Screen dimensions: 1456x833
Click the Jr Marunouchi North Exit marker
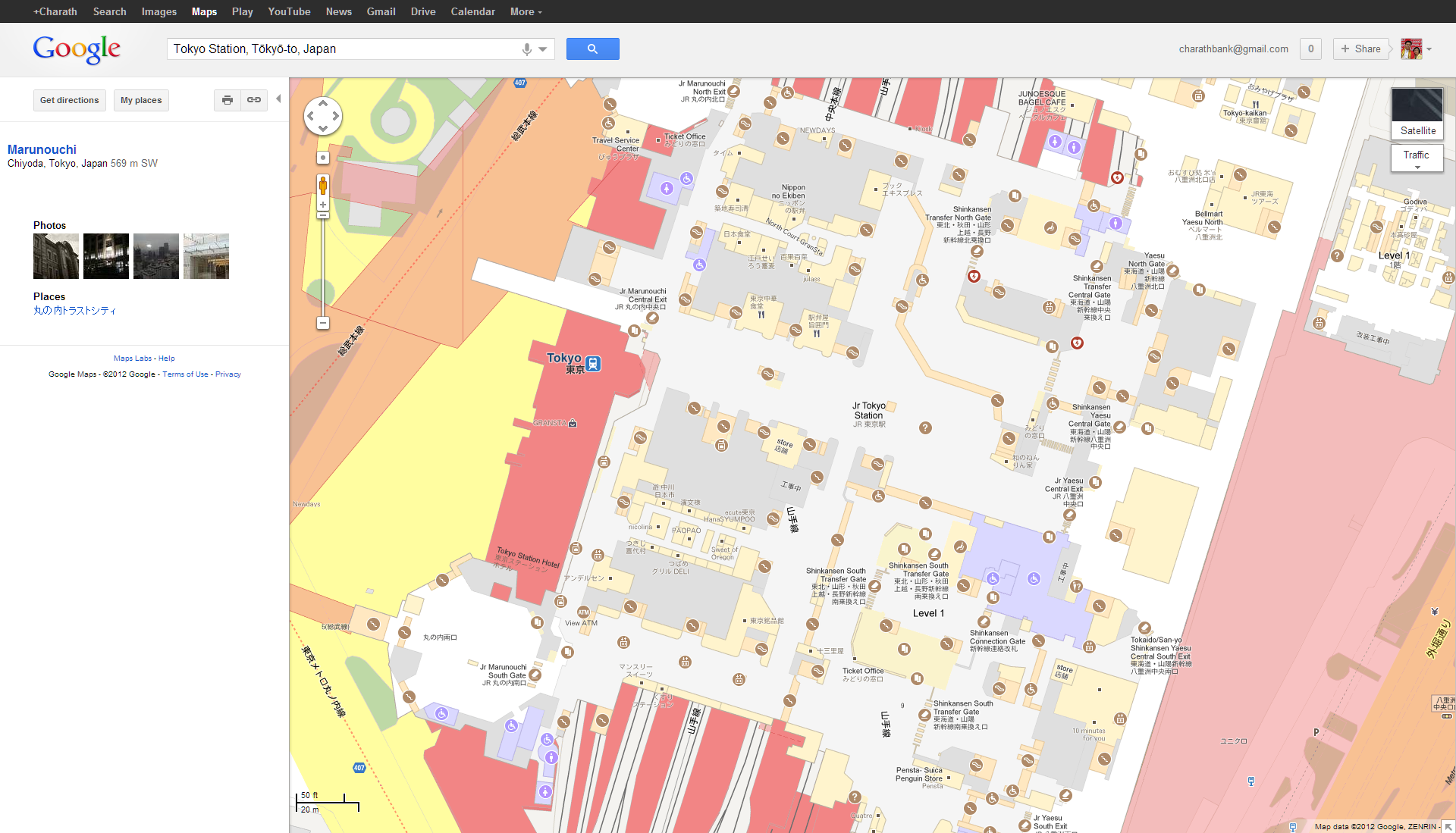734,92
